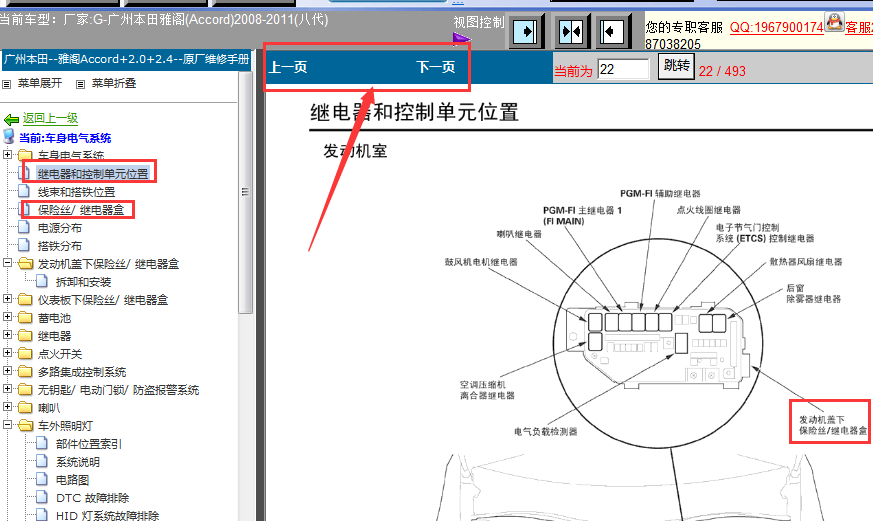
Task: Expand the 多路集成控制系统 node
Action: (x=7, y=371)
